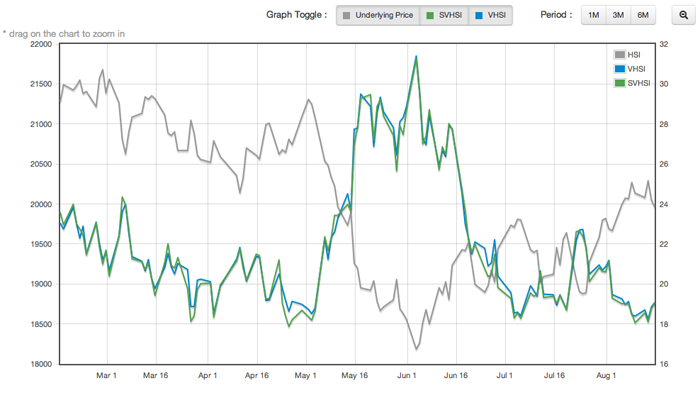Click the gray swatch in Underlying Price toggle

click(346, 15)
